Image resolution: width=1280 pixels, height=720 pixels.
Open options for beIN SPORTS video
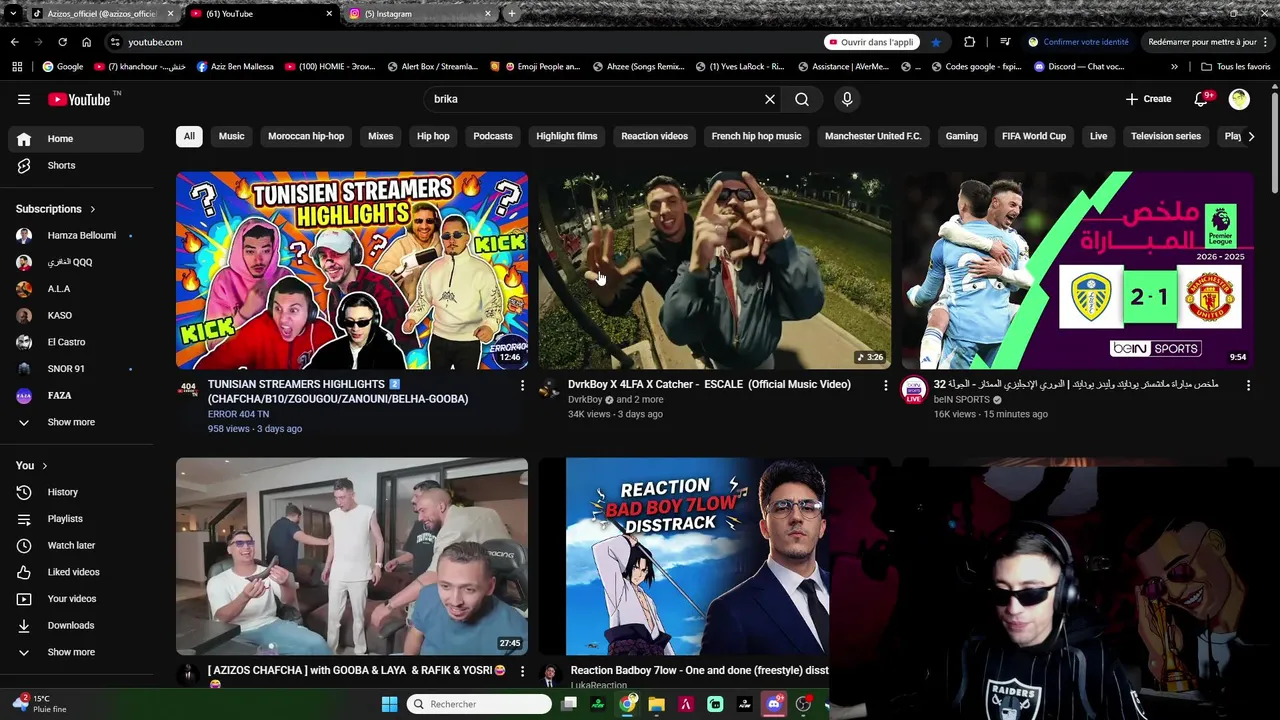[1248, 385]
